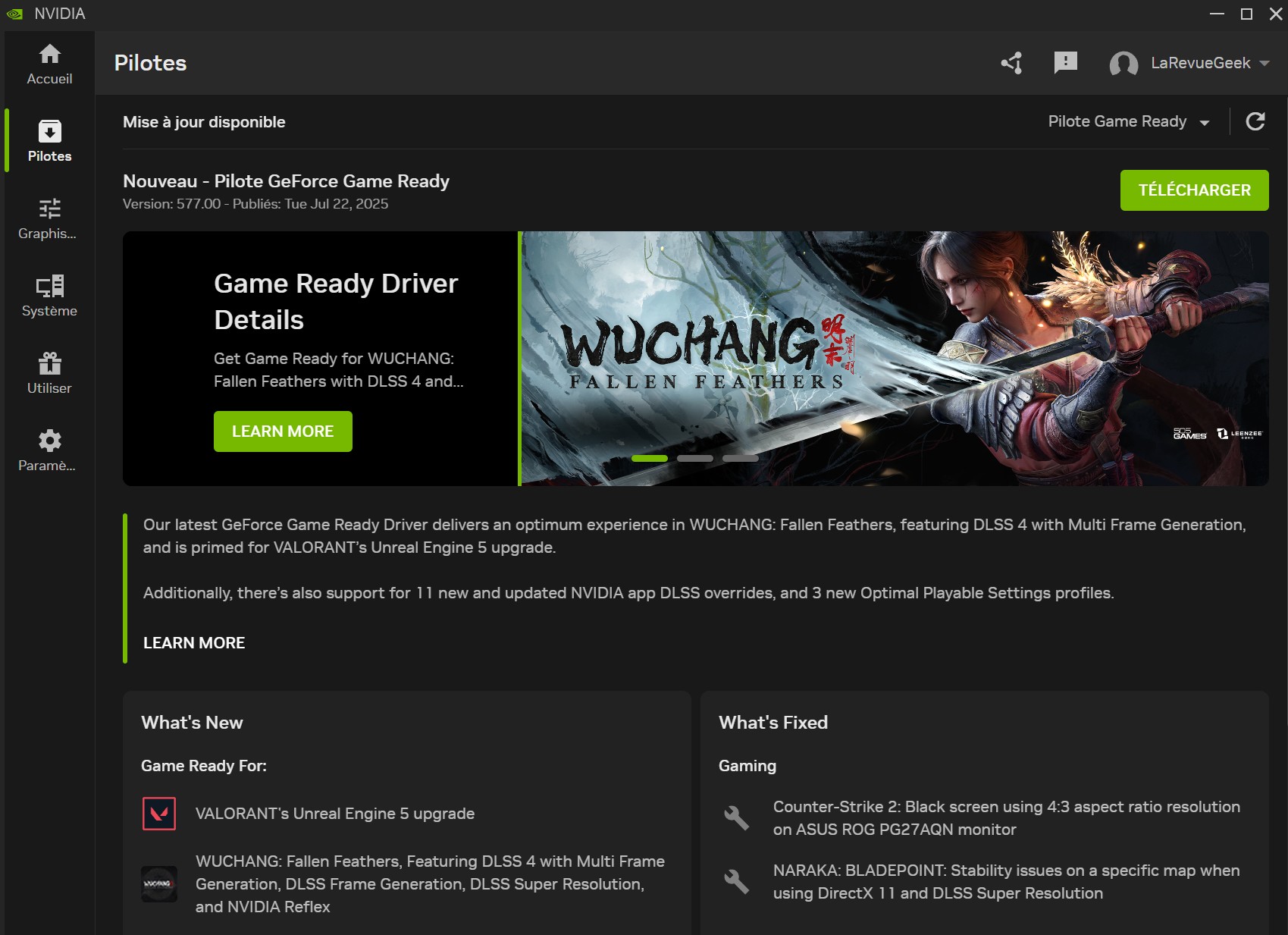Open the Utiliser rewards gift icon

point(49,373)
